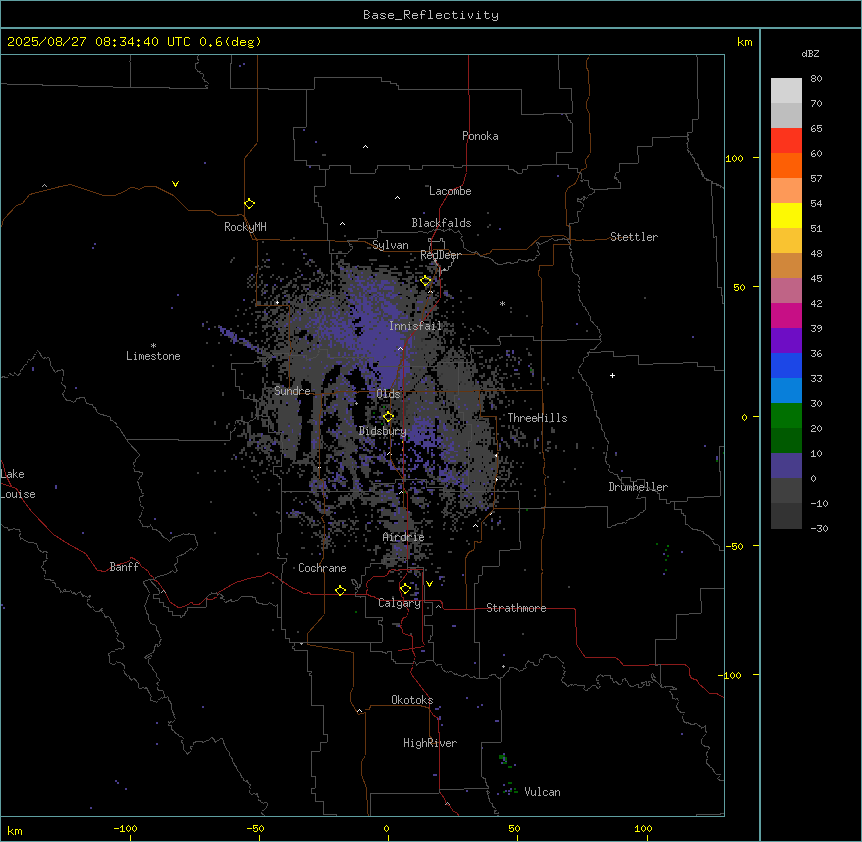The image size is (862, 842).
Task: Click the 80 value on dBZ legend
Action: coord(816,79)
